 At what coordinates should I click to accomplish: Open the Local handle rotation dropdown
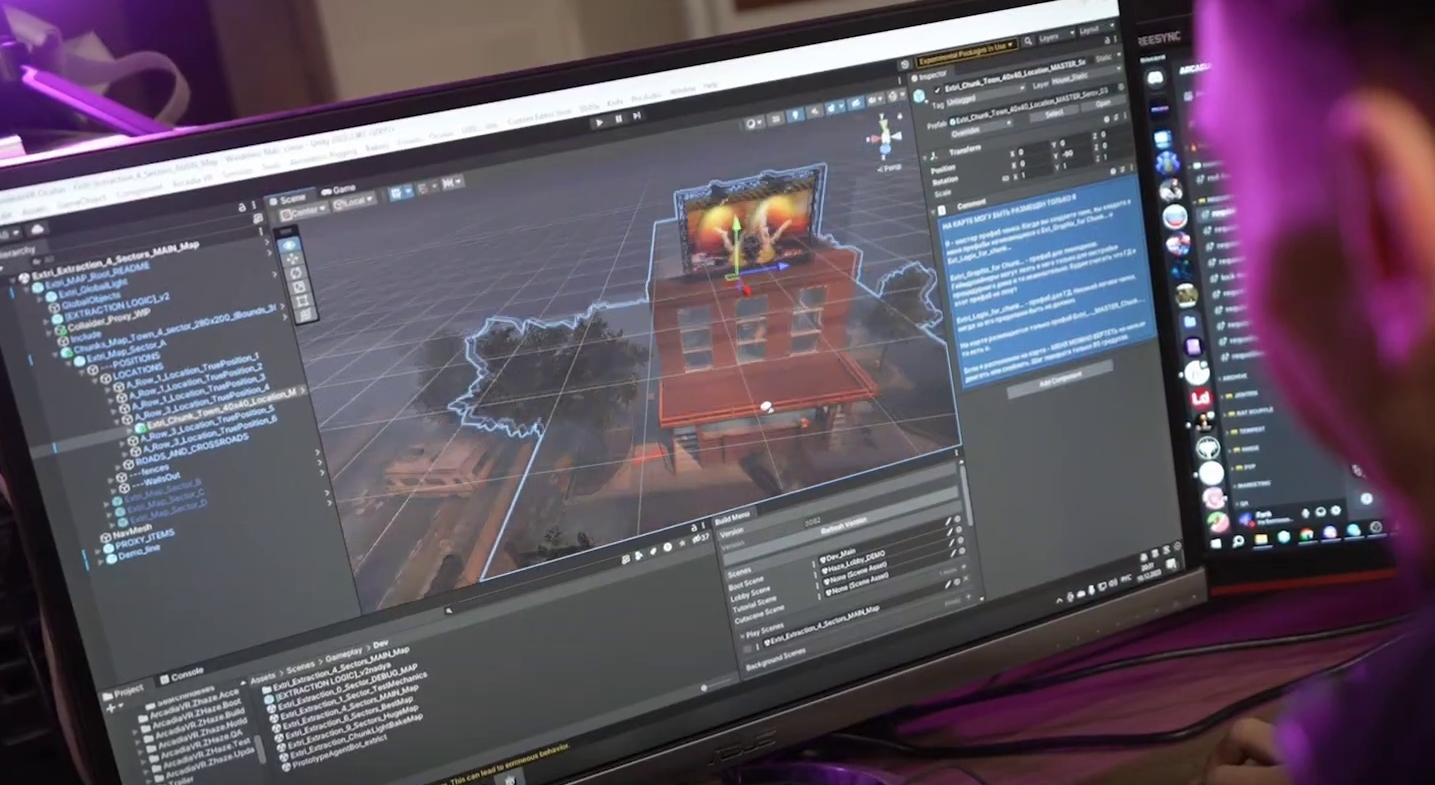click(354, 200)
